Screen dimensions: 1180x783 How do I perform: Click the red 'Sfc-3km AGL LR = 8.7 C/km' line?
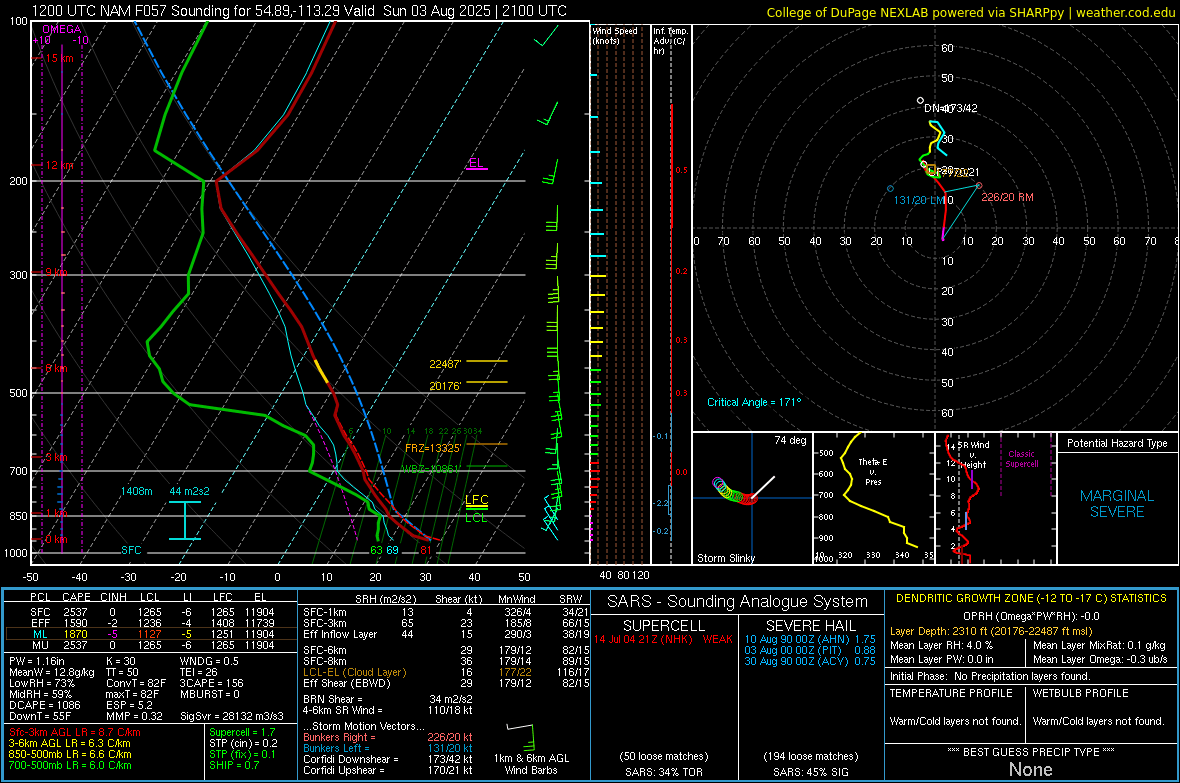[75, 732]
